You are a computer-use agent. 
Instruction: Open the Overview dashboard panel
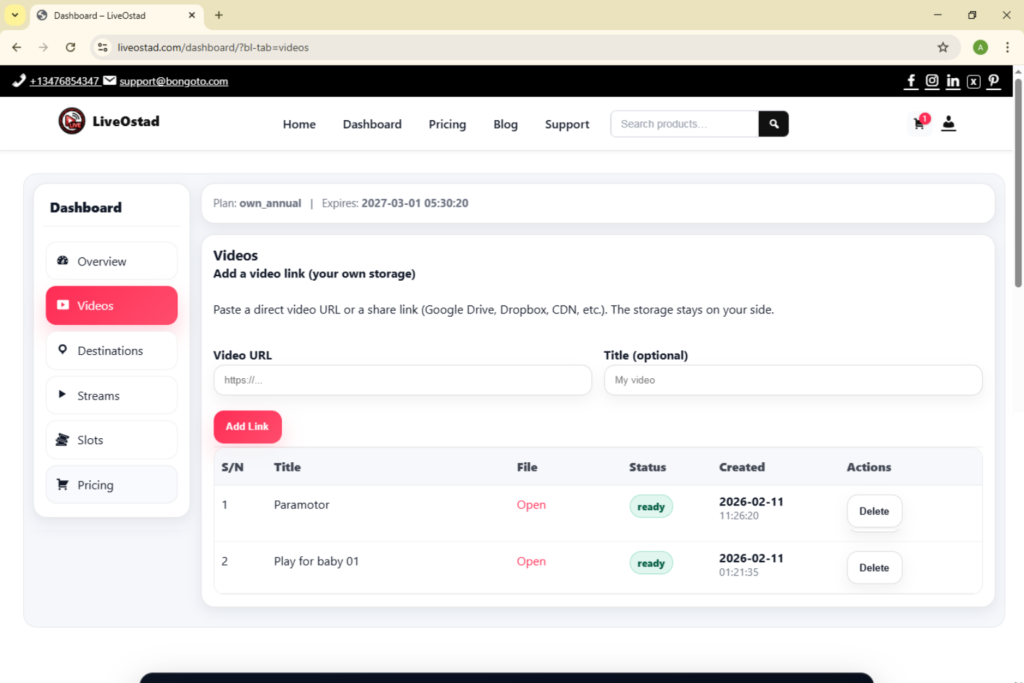110,260
